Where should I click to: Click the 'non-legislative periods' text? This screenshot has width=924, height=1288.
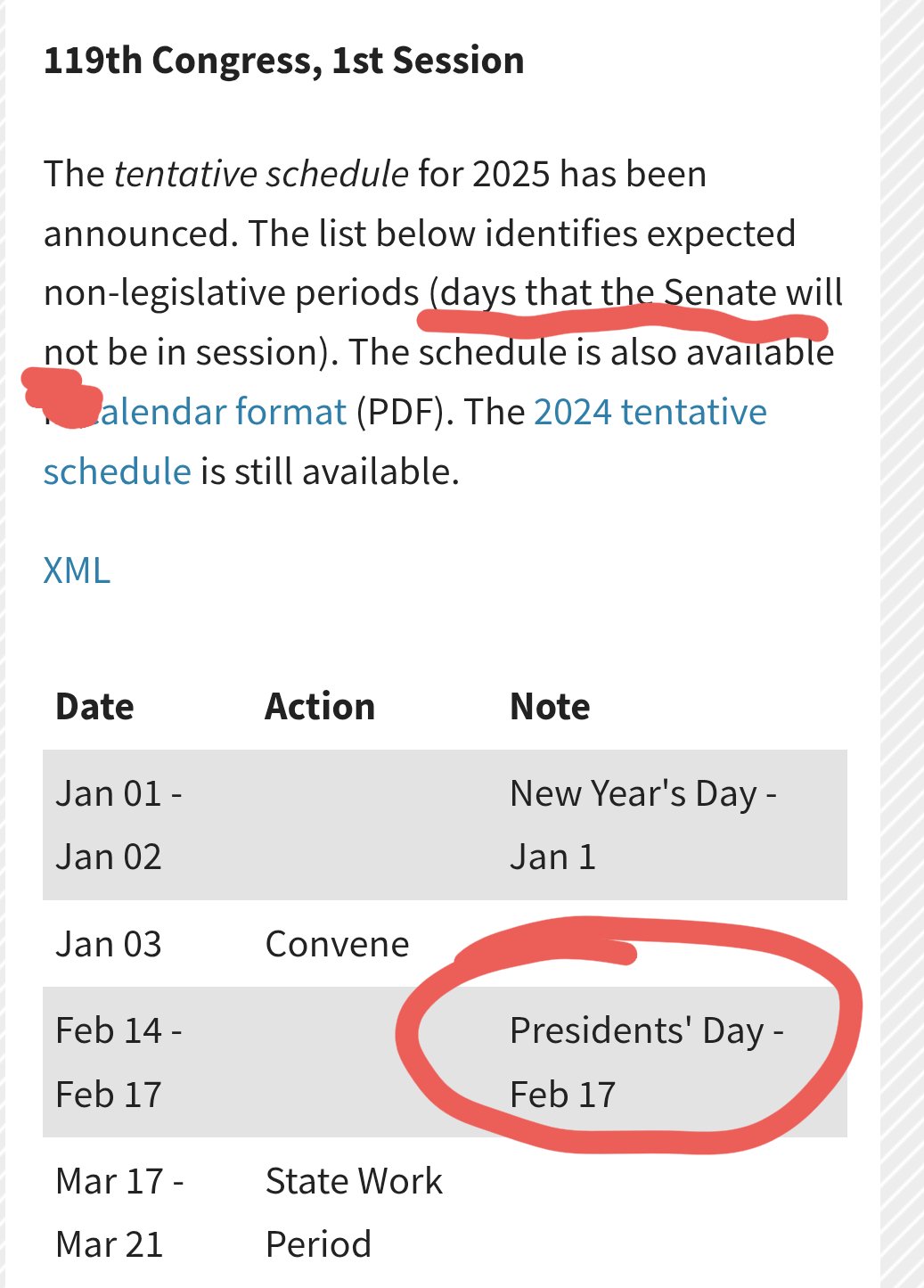231,293
